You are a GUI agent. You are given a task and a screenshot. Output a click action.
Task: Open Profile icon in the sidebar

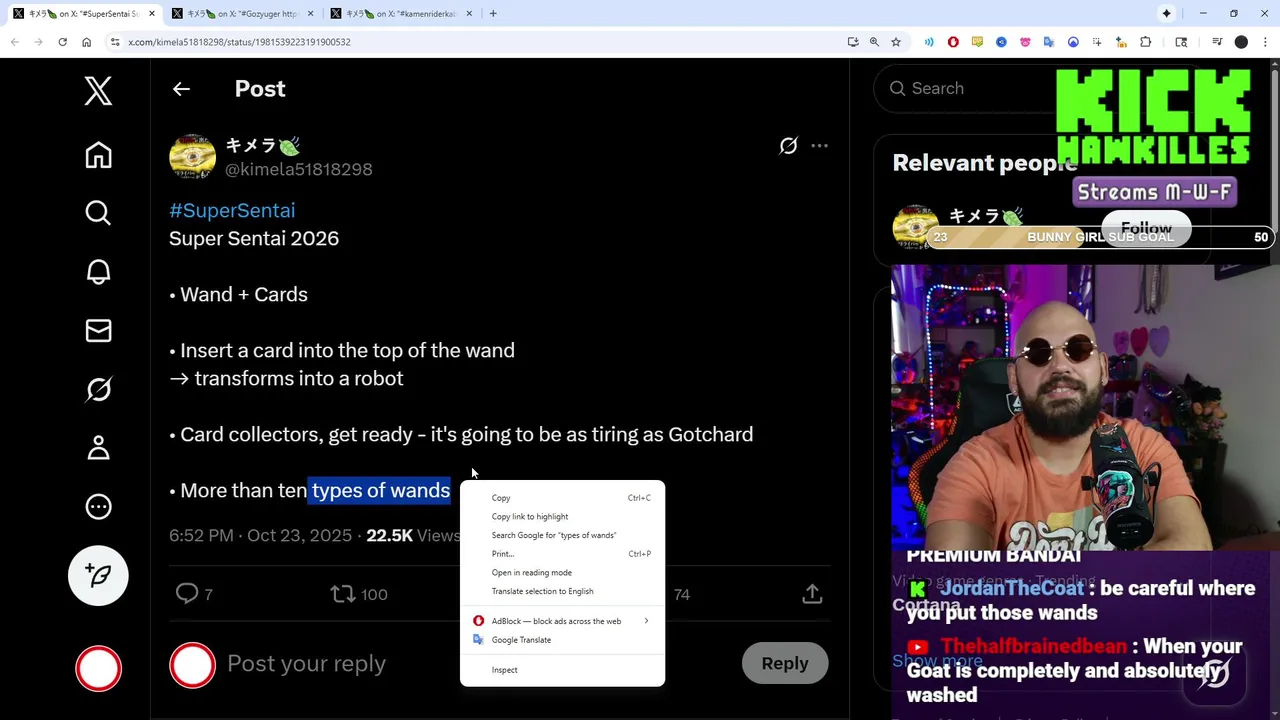coord(98,448)
